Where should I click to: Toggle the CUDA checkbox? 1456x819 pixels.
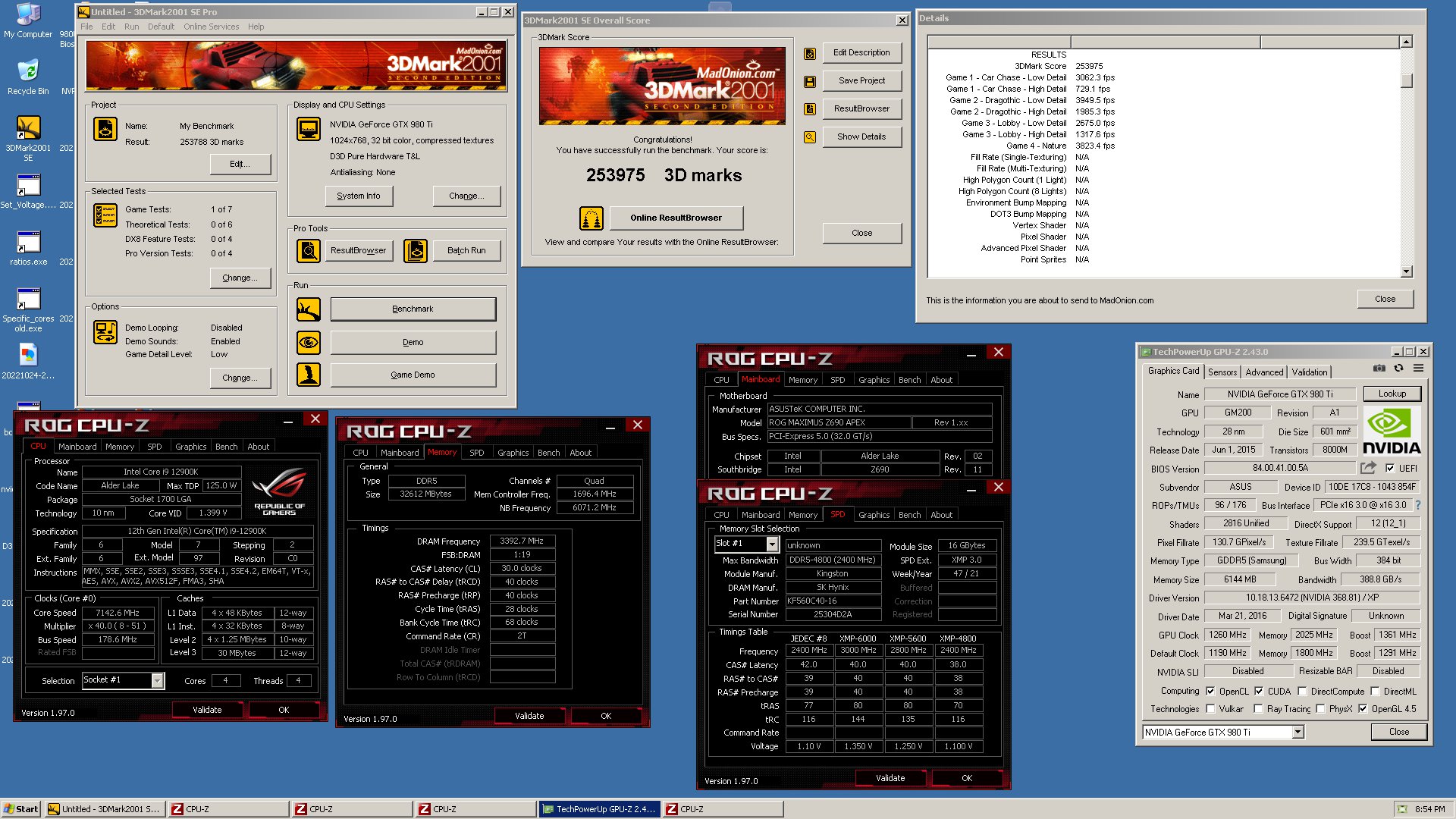click(x=1259, y=692)
